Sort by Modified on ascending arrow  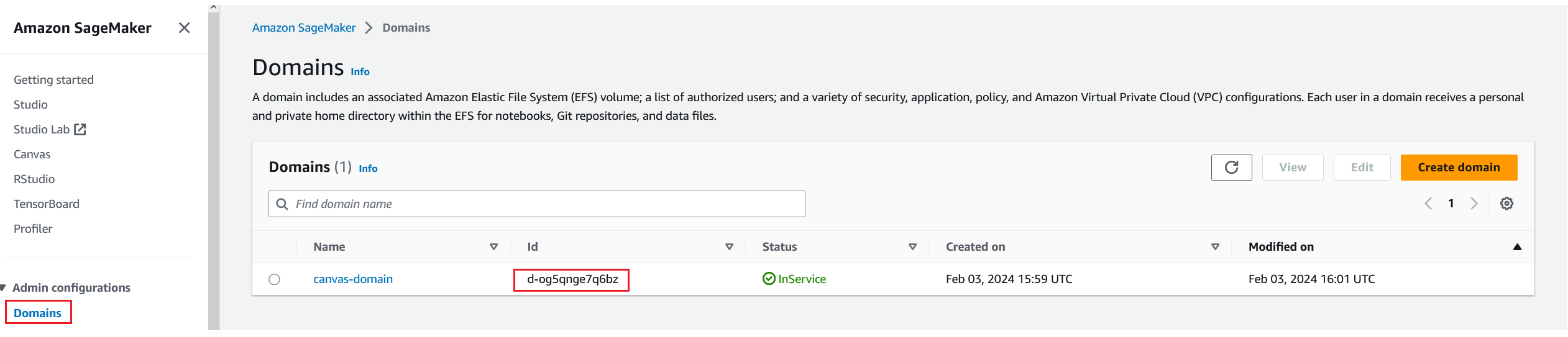point(1517,247)
